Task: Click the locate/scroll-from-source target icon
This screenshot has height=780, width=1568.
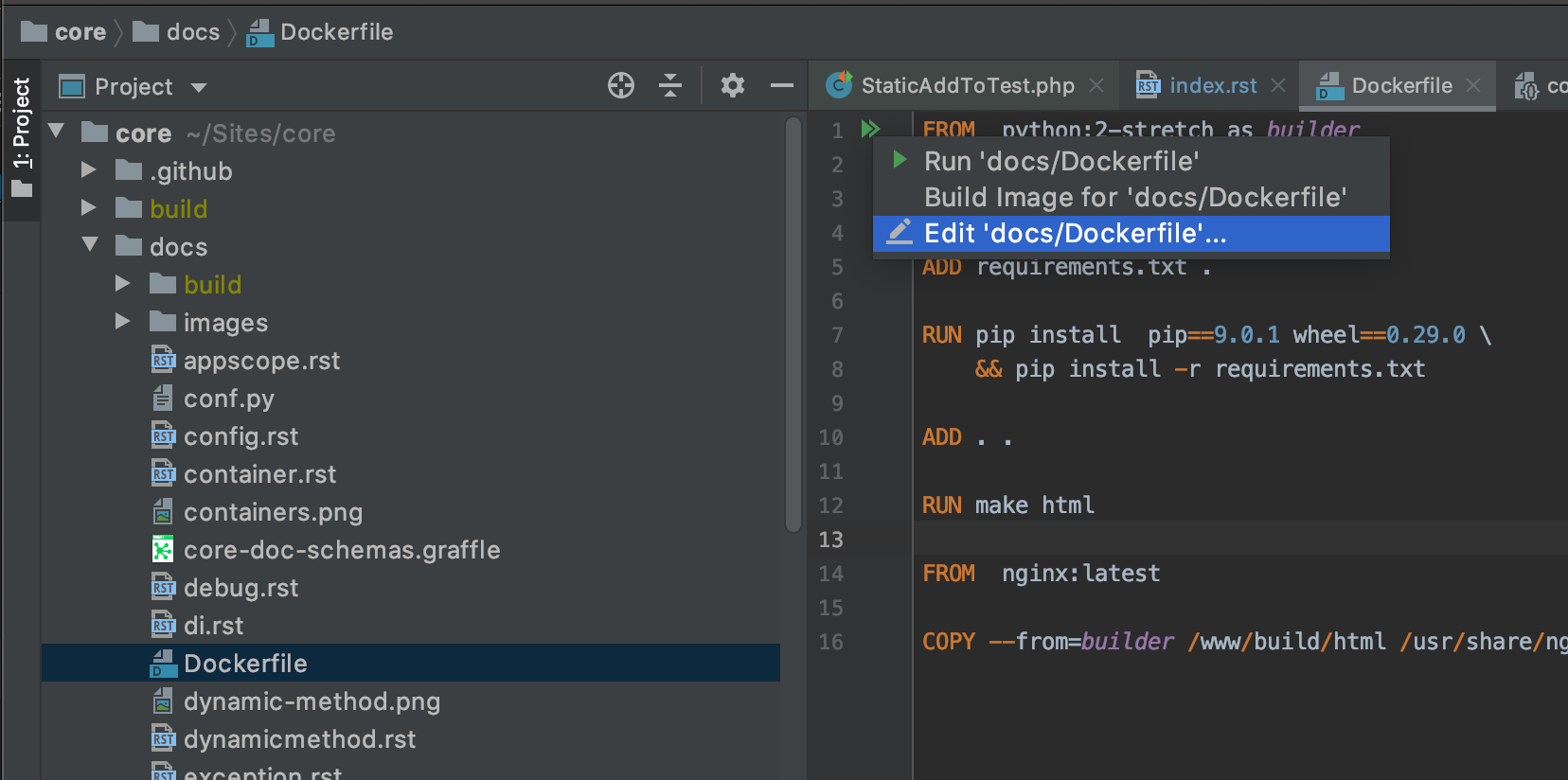Action: (x=621, y=85)
